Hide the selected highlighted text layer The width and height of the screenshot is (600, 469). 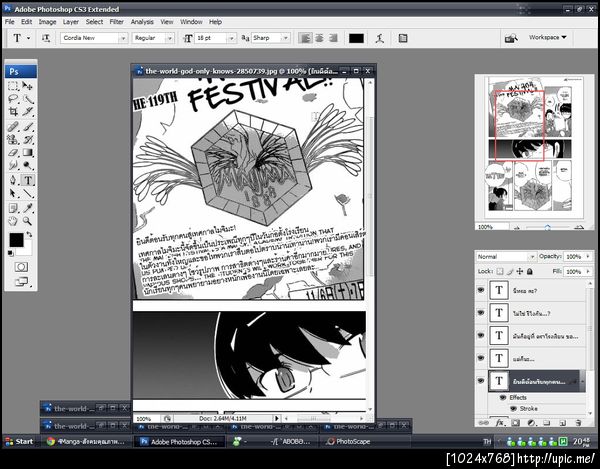click(481, 381)
